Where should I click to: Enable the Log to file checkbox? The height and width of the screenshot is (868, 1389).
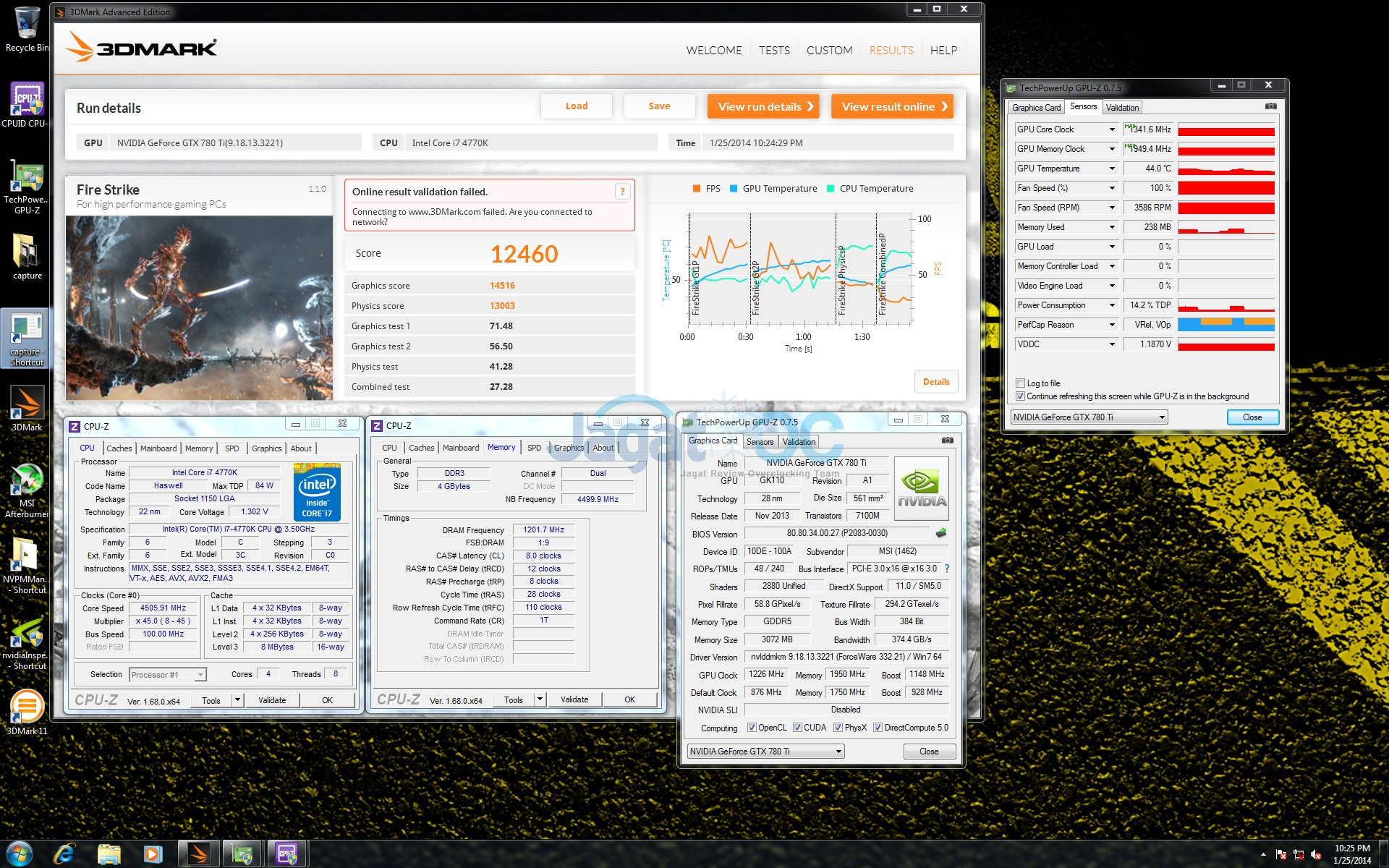(x=1020, y=383)
